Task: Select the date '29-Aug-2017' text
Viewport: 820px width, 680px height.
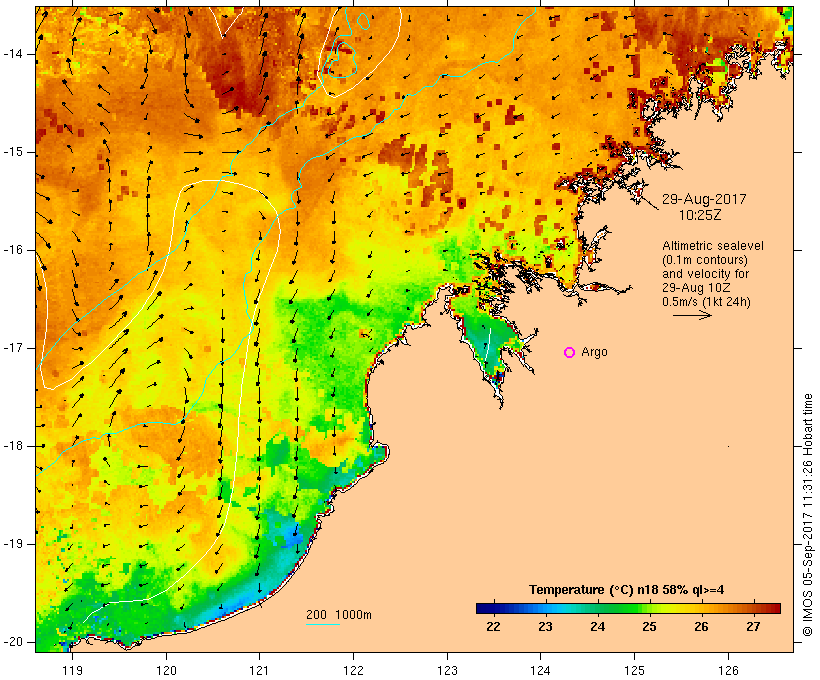Action: pos(704,199)
